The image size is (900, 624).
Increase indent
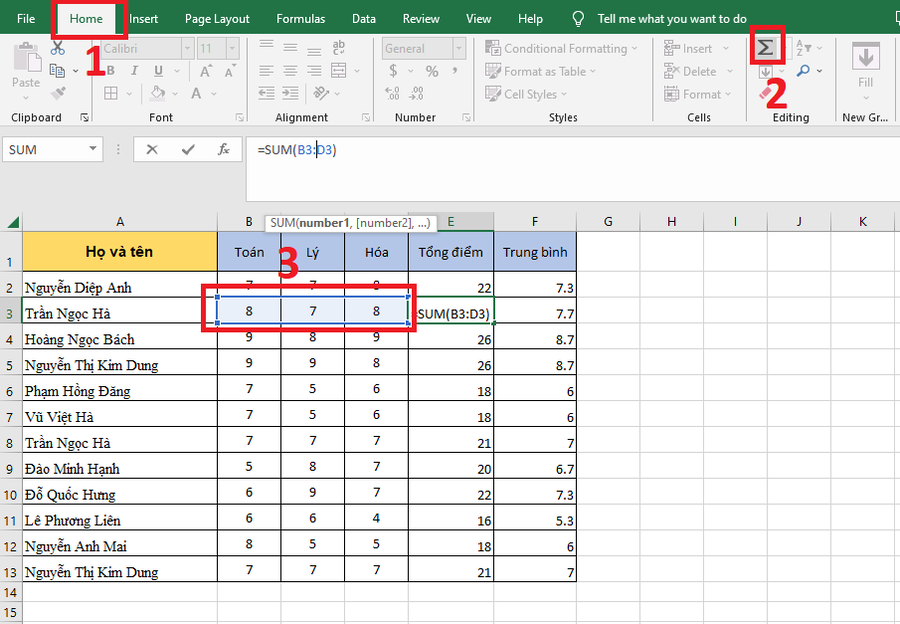point(290,93)
